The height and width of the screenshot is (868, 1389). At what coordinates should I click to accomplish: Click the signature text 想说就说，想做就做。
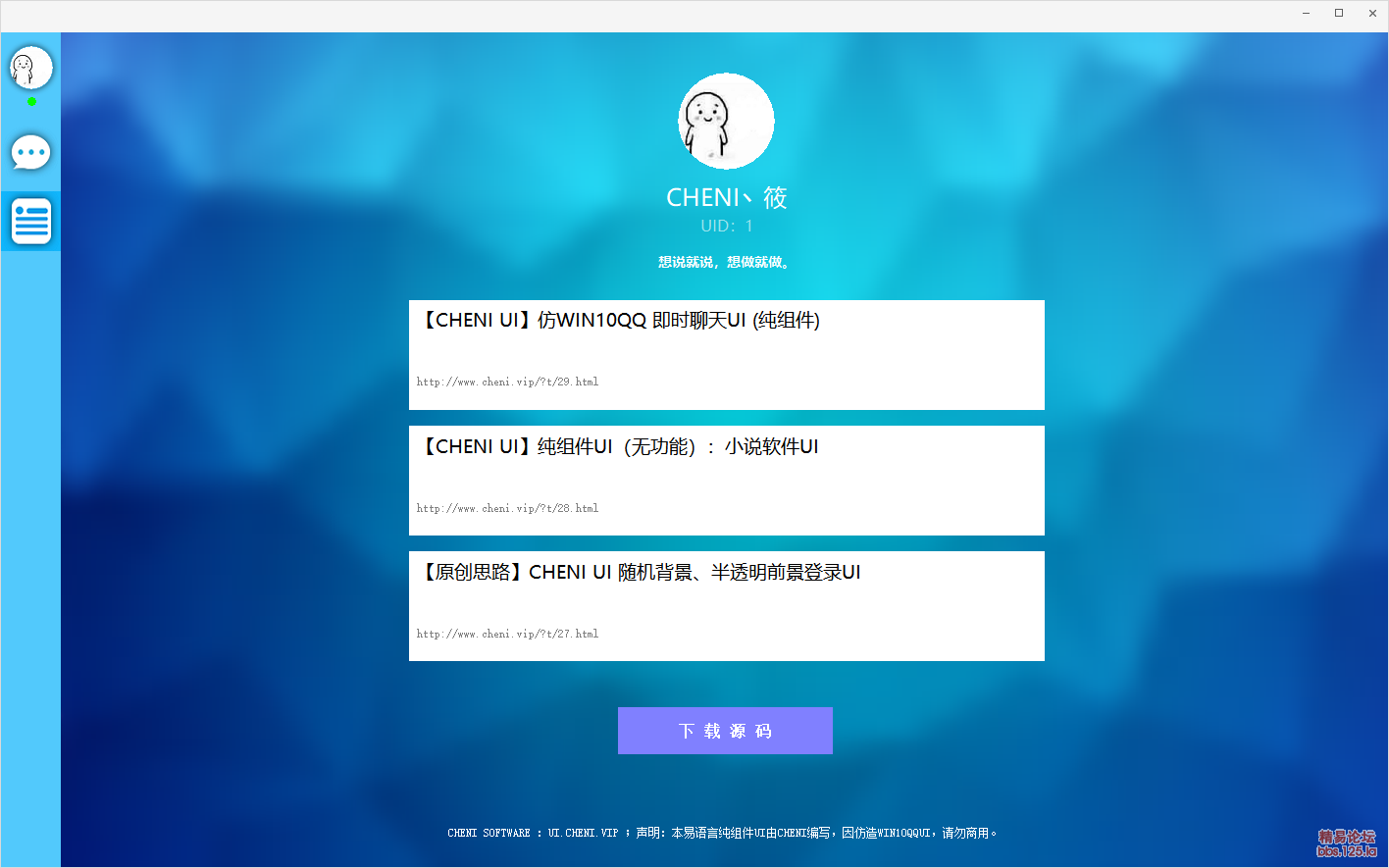tap(725, 262)
